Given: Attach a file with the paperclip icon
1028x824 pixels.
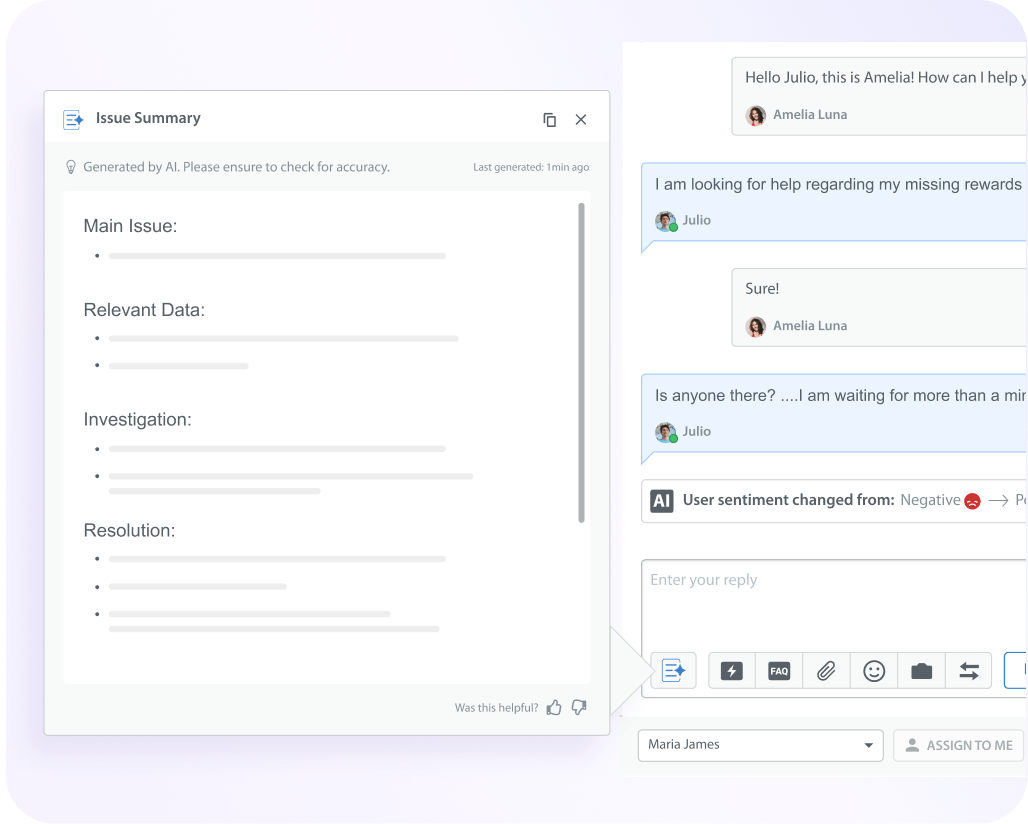Looking at the screenshot, I should tap(826, 671).
